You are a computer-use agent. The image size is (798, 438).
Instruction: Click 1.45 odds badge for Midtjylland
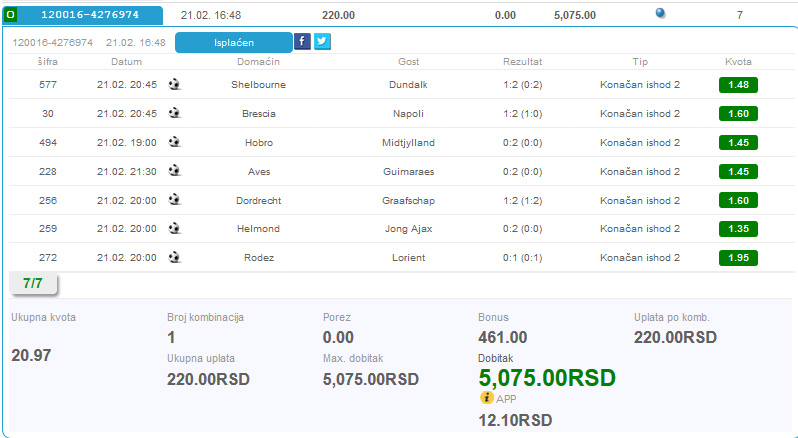point(738,142)
